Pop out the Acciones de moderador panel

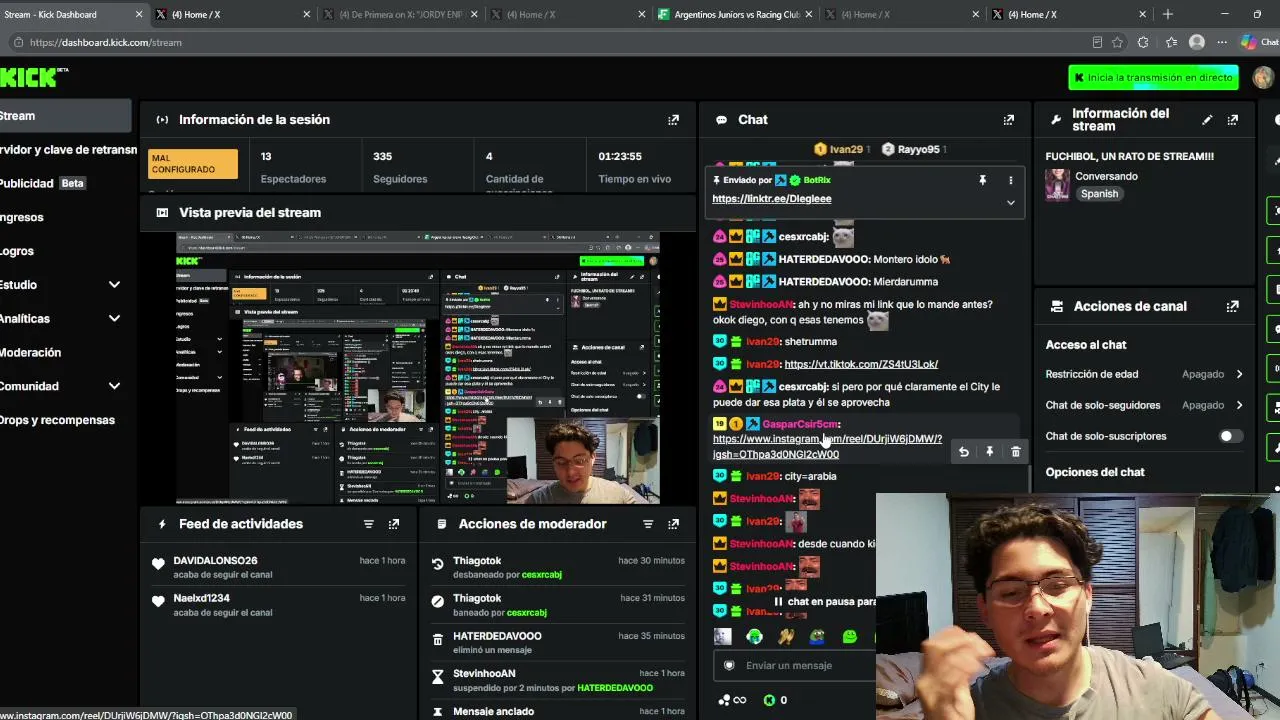coord(673,524)
